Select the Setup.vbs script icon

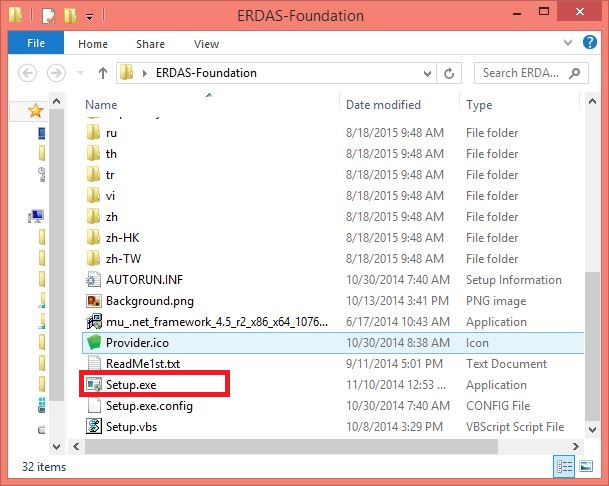click(94, 426)
